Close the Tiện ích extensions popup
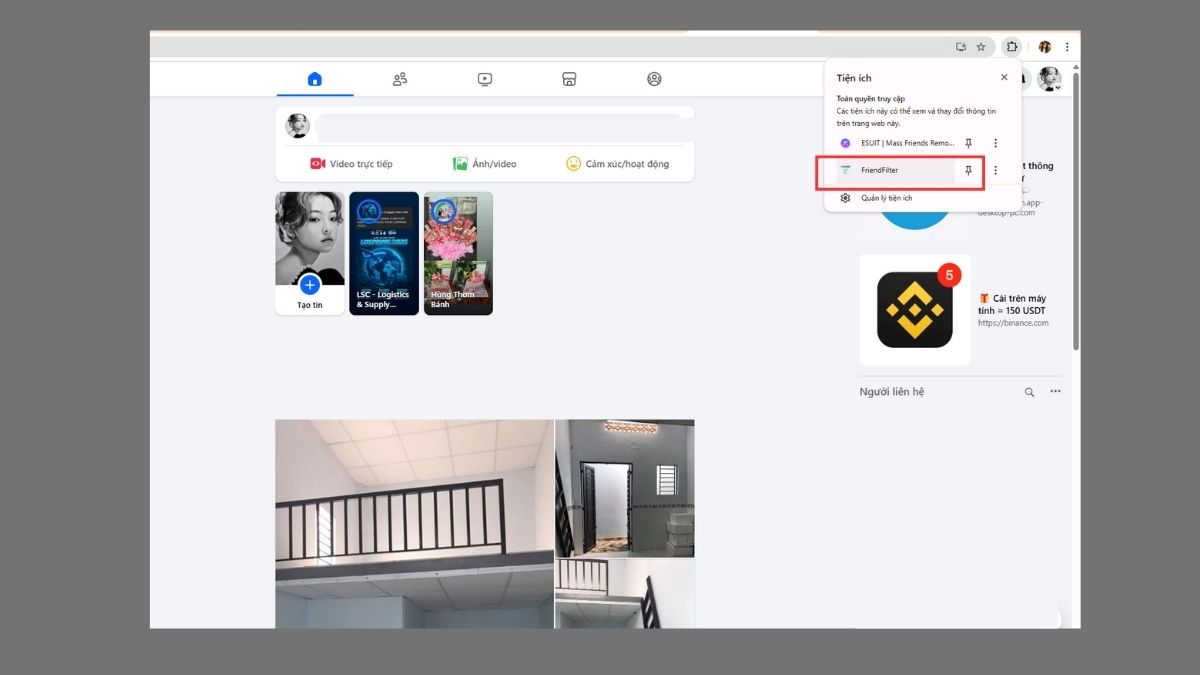The height and width of the screenshot is (675, 1200). [1004, 77]
